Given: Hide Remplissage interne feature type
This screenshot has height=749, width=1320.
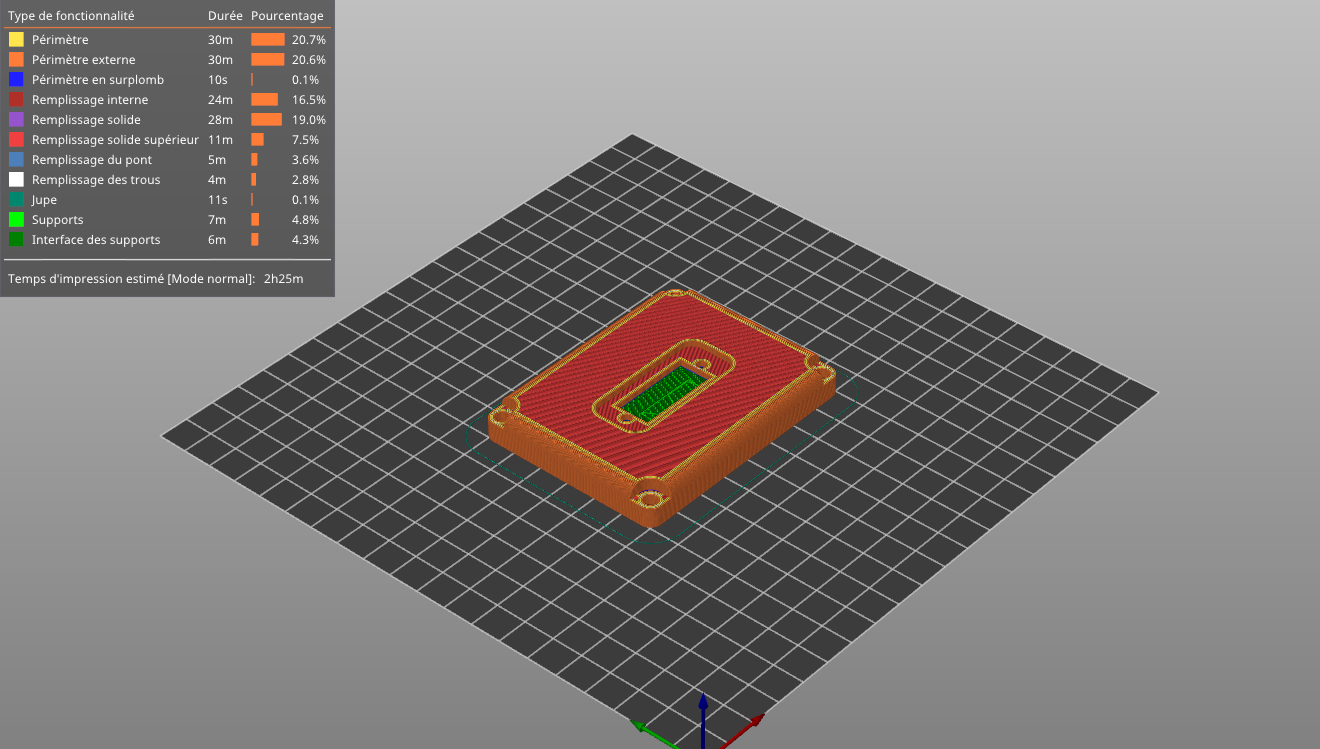Looking at the screenshot, I should [89, 100].
